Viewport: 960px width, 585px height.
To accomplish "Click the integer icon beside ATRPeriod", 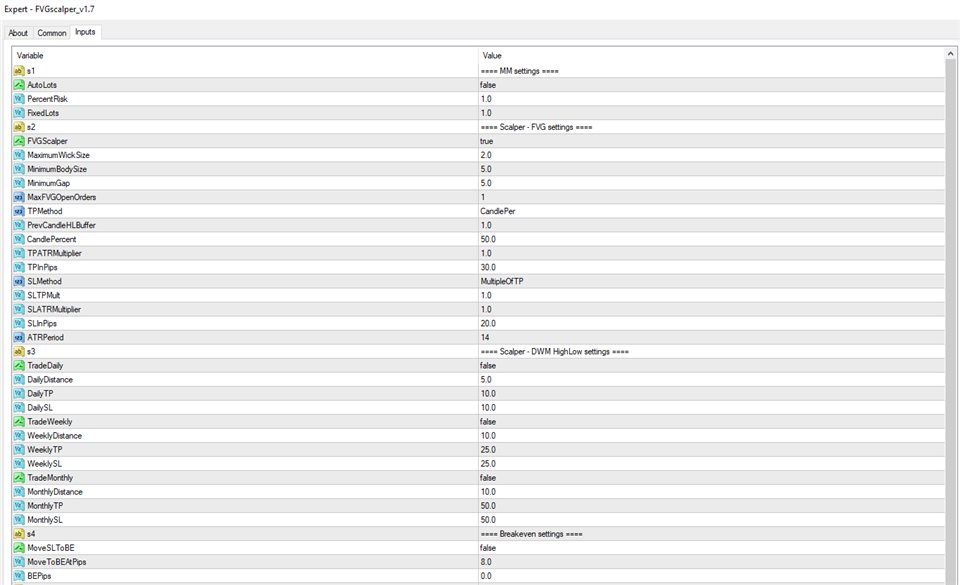I will (19, 338).
